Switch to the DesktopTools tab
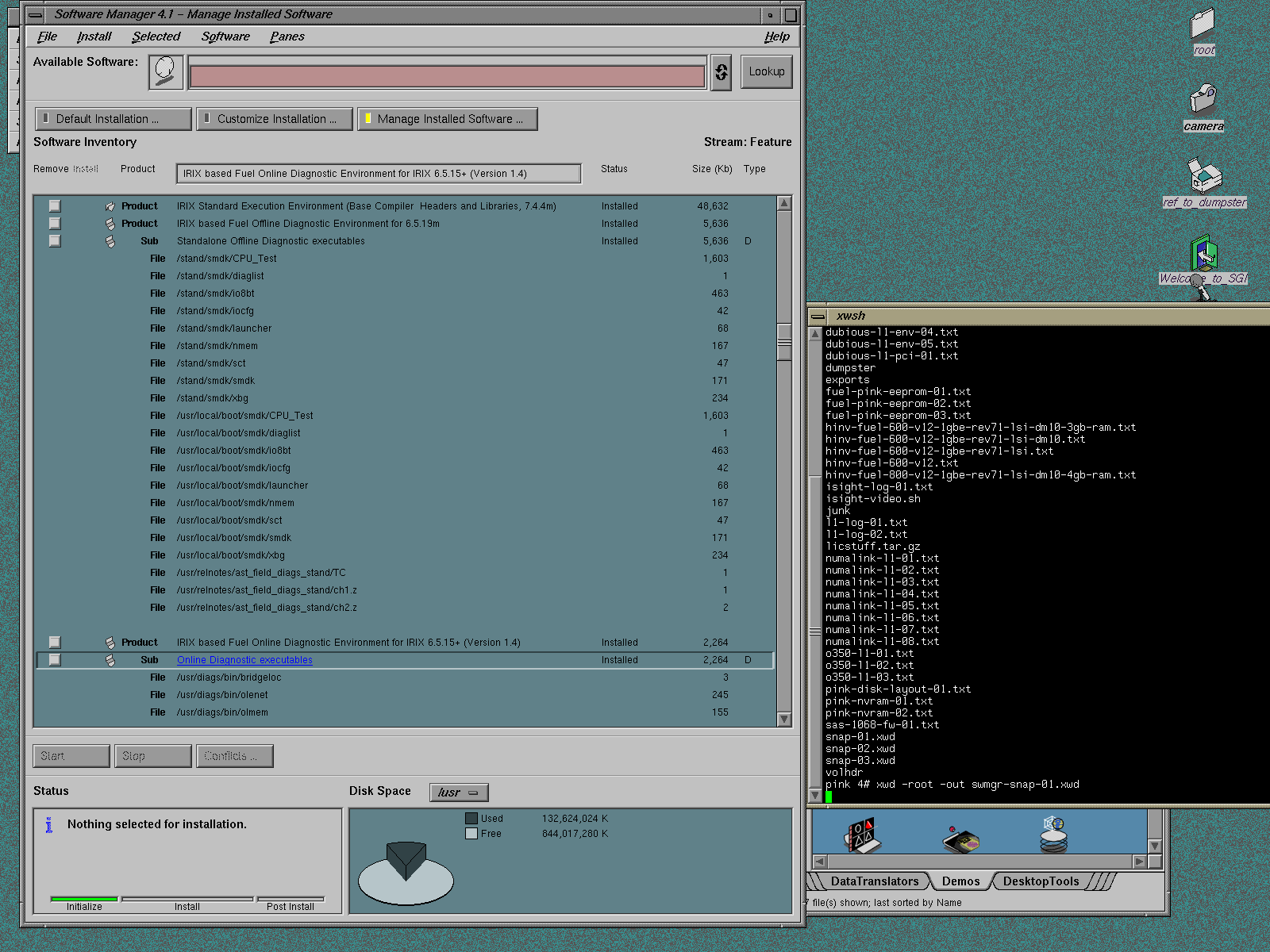The image size is (1270, 952). pos(1041,881)
